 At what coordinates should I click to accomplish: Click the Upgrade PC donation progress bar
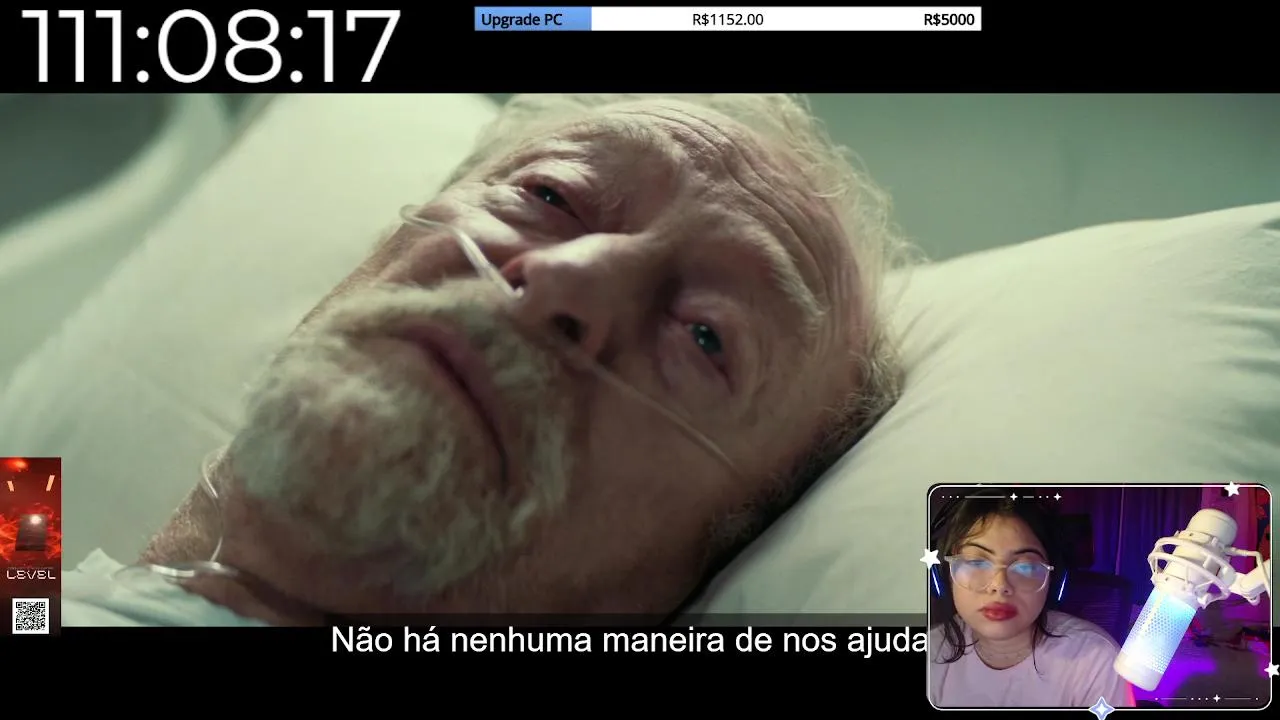tap(728, 19)
